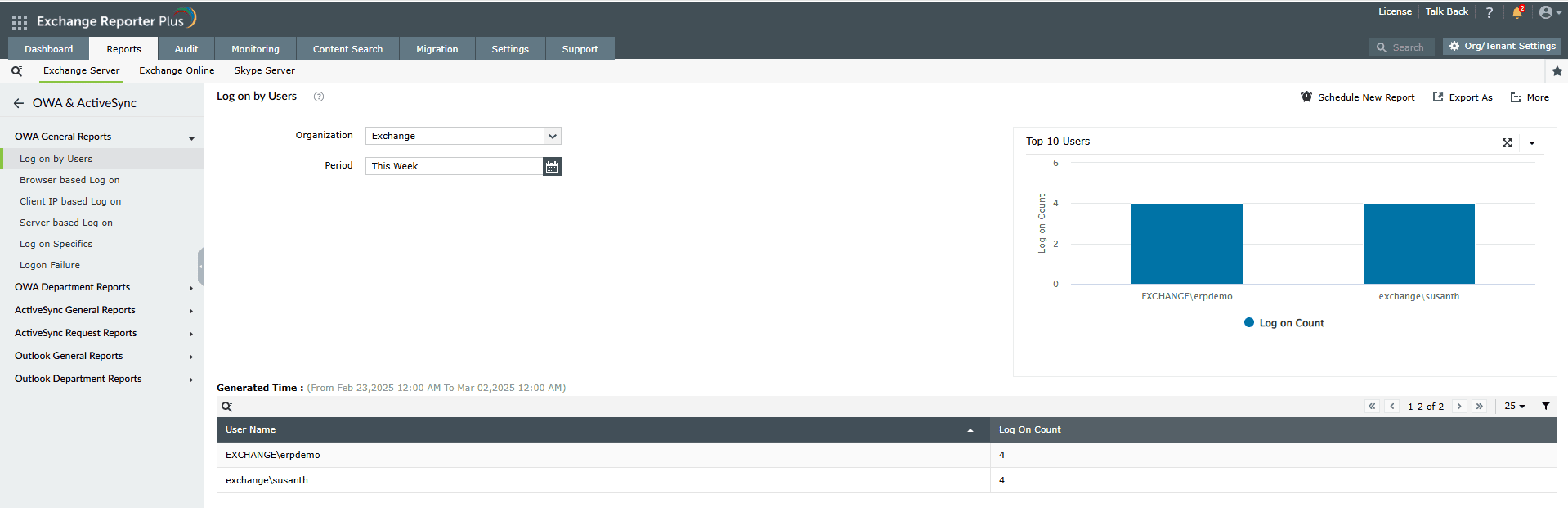The image size is (1568, 508).
Task: Open Org/Tenant Settings
Action: (x=1502, y=47)
